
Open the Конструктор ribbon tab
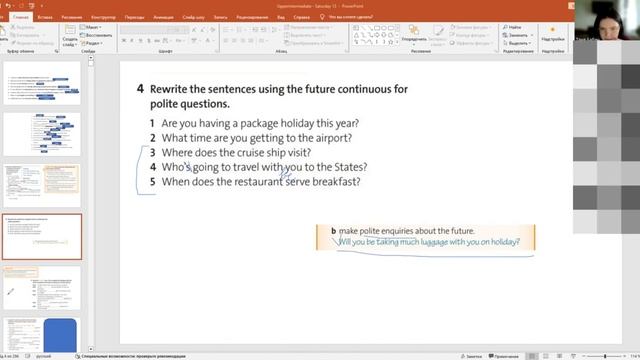[x=103, y=17]
